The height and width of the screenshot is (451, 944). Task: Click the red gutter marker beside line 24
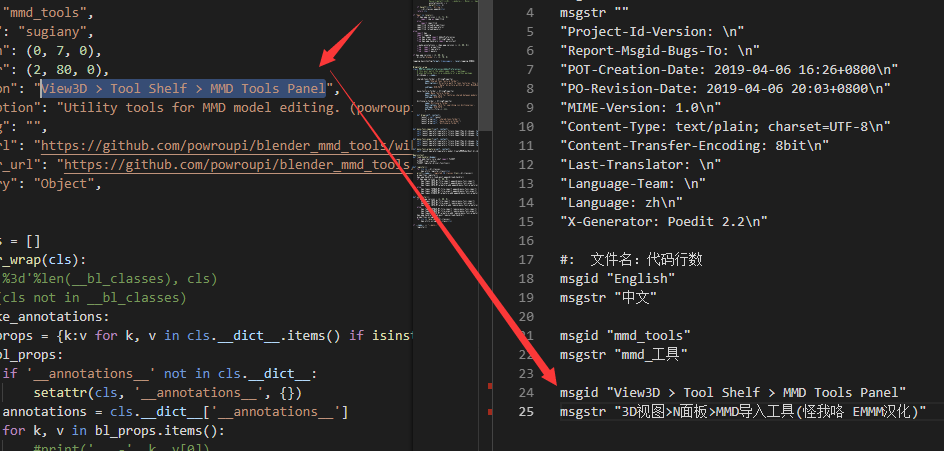click(489, 386)
